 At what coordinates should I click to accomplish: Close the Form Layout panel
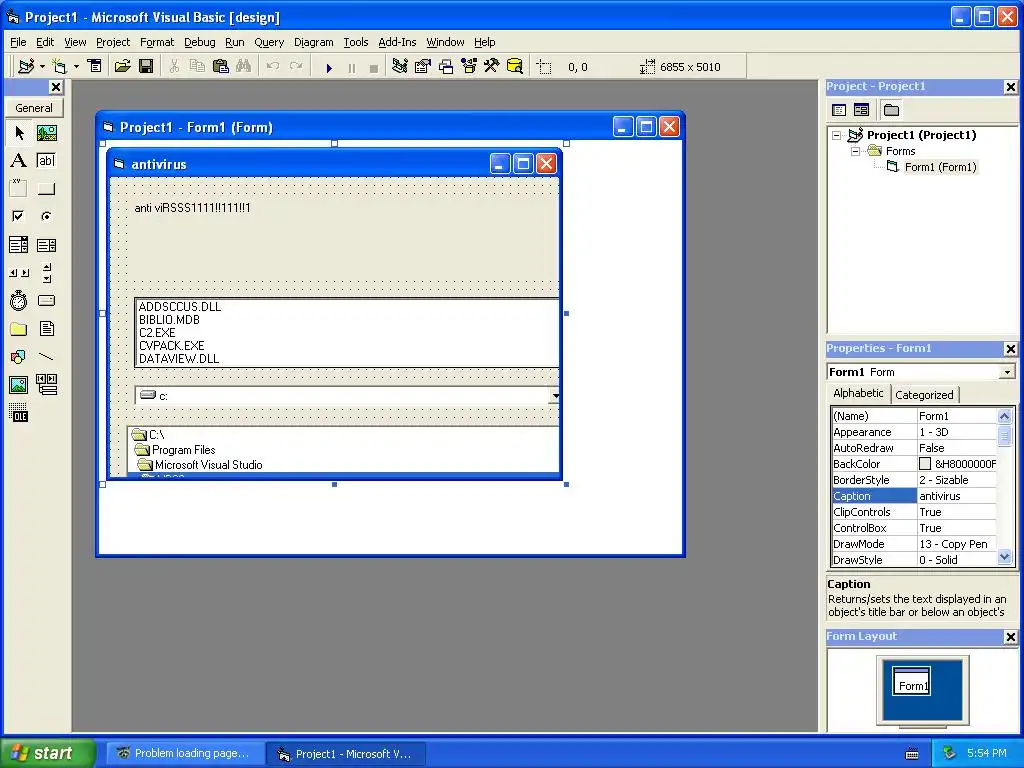1010,637
